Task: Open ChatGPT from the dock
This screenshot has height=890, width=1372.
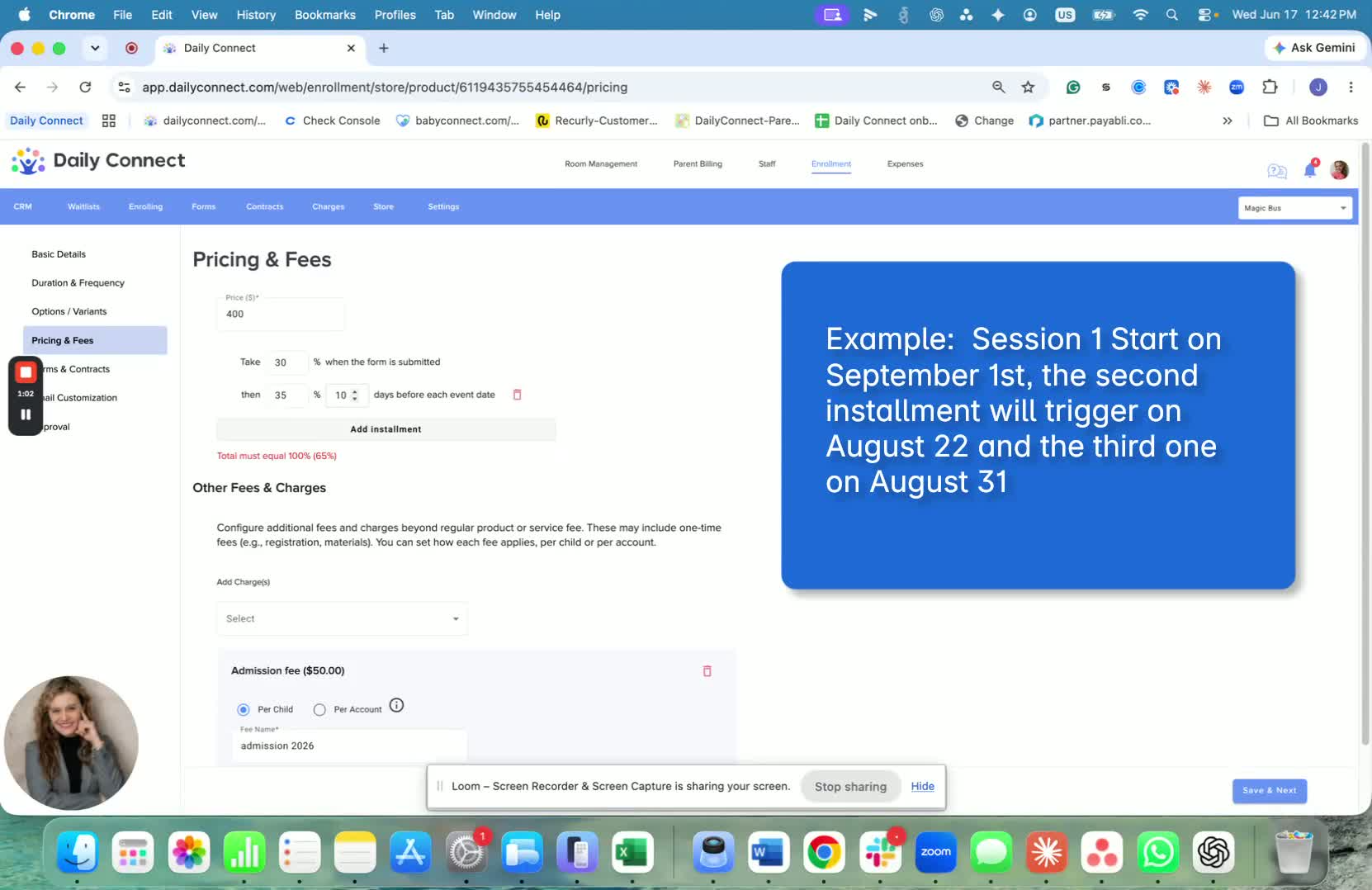Action: pos(1214,853)
